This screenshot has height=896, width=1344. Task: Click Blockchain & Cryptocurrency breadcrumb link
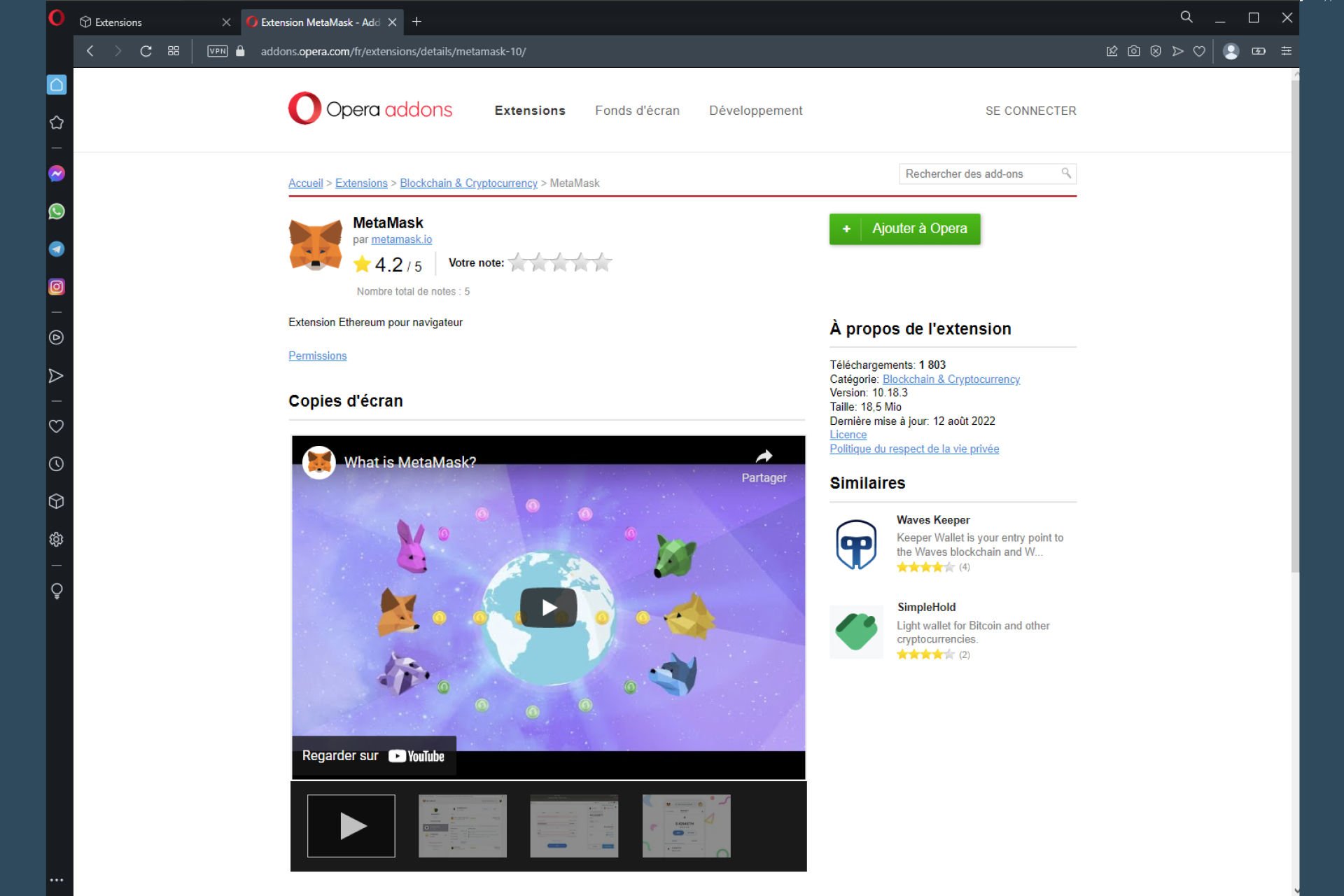tap(468, 183)
